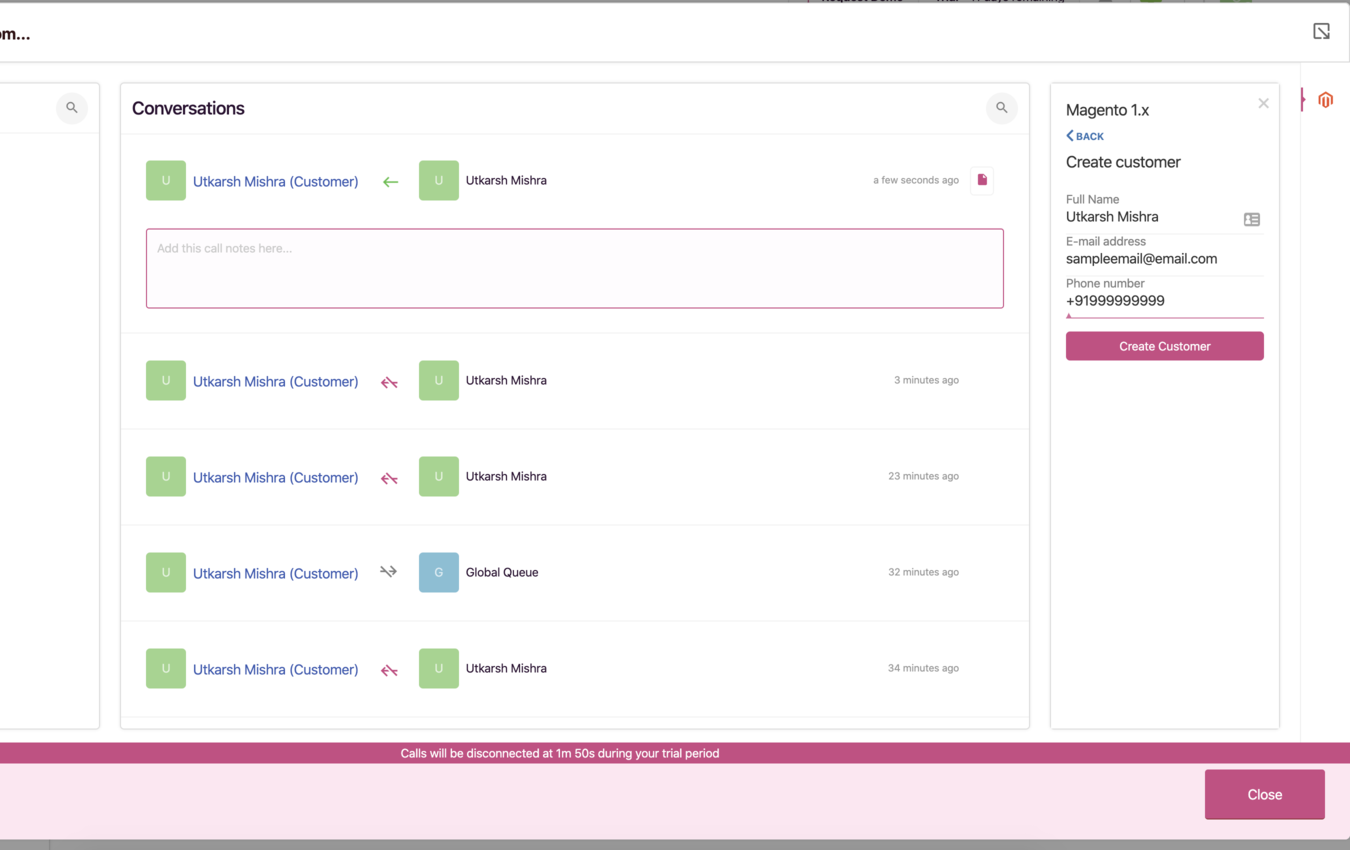The height and width of the screenshot is (850, 1350).
Task: Click the outgoing call arrow near Global Queue
Action: click(x=388, y=572)
